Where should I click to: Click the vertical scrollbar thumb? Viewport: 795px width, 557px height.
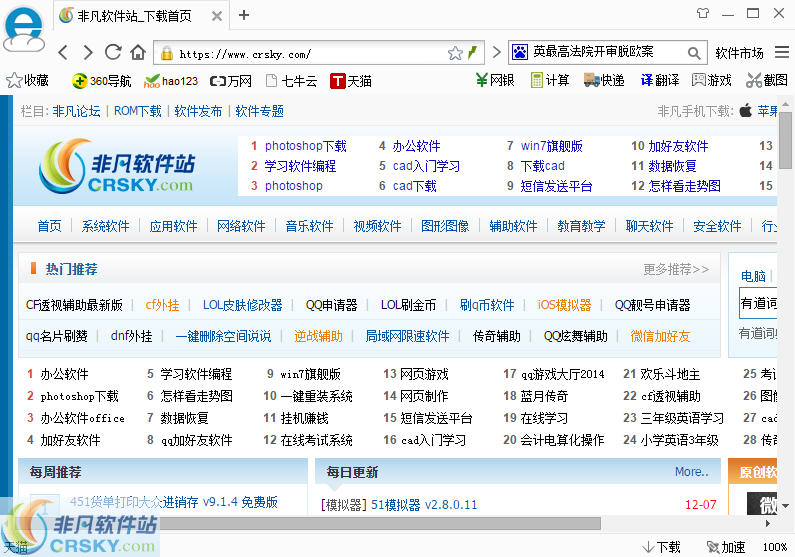[x=785, y=141]
